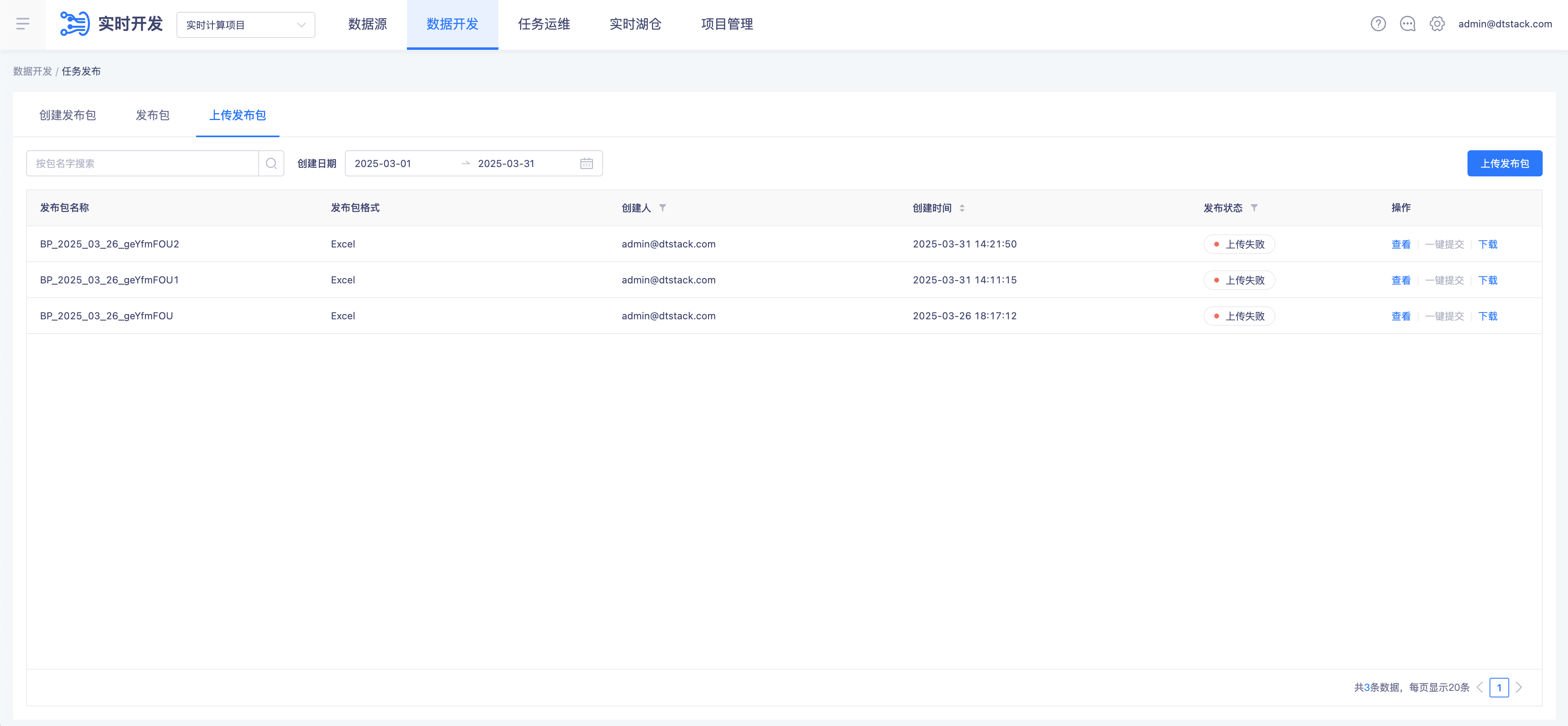Click package name BP_2025_03_26_geYfmFOU2
This screenshot has height=726, width=1568.
pyautogui.click(x=109, y=244)
